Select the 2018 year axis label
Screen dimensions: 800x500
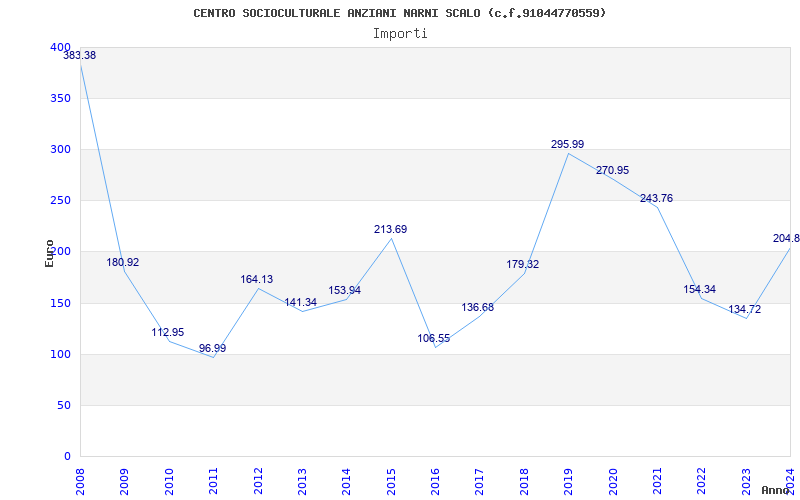[524, 481]
